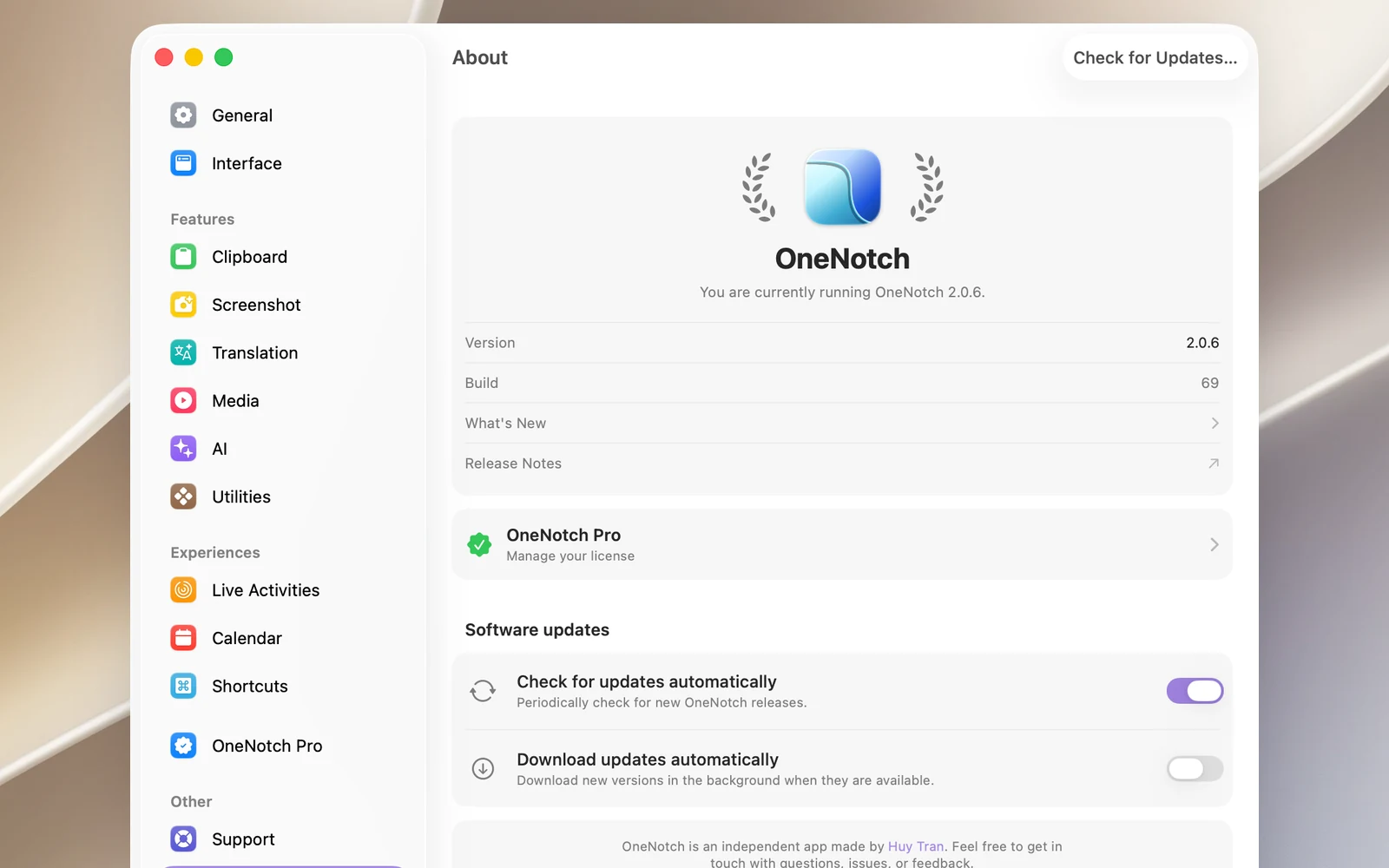Open the AI sparkle icon
The width and height of the screenshot is (1389, 868).
pos(183,449)
